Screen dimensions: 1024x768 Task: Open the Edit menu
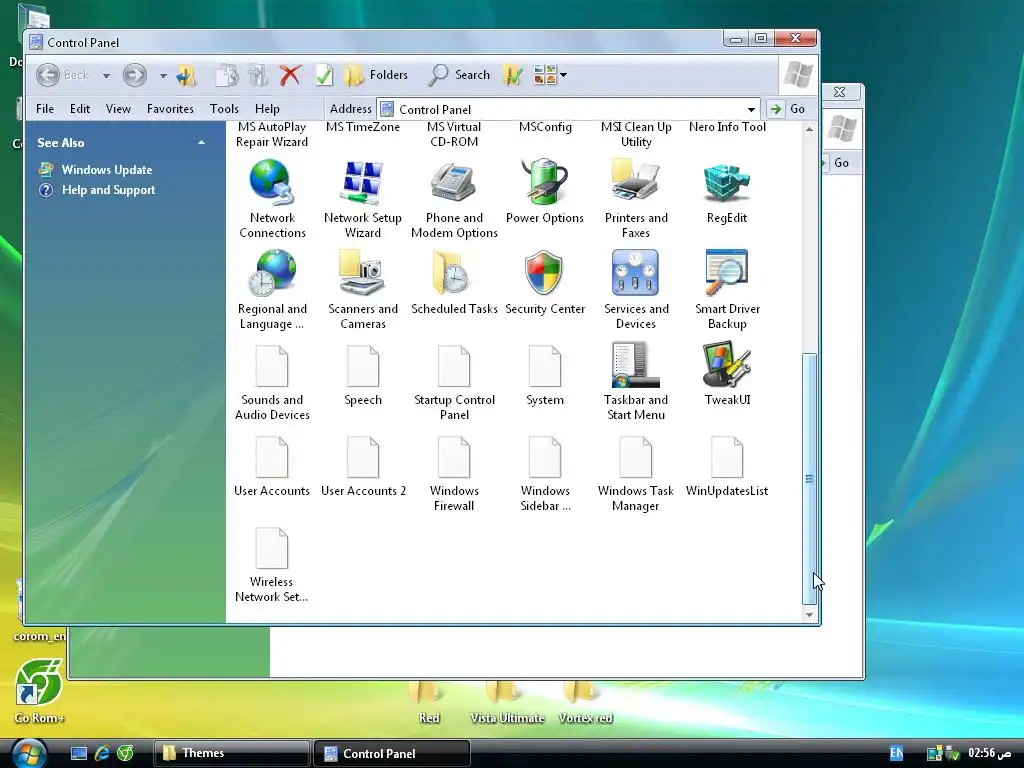coord(80,109)
